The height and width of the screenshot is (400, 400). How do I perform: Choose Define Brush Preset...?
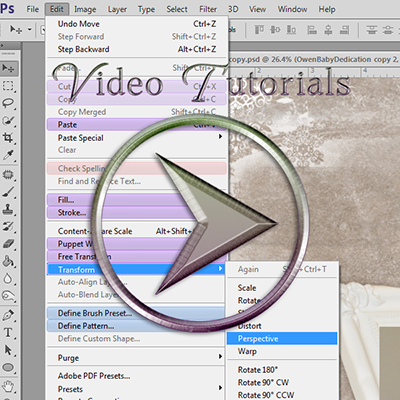(137, 313)
